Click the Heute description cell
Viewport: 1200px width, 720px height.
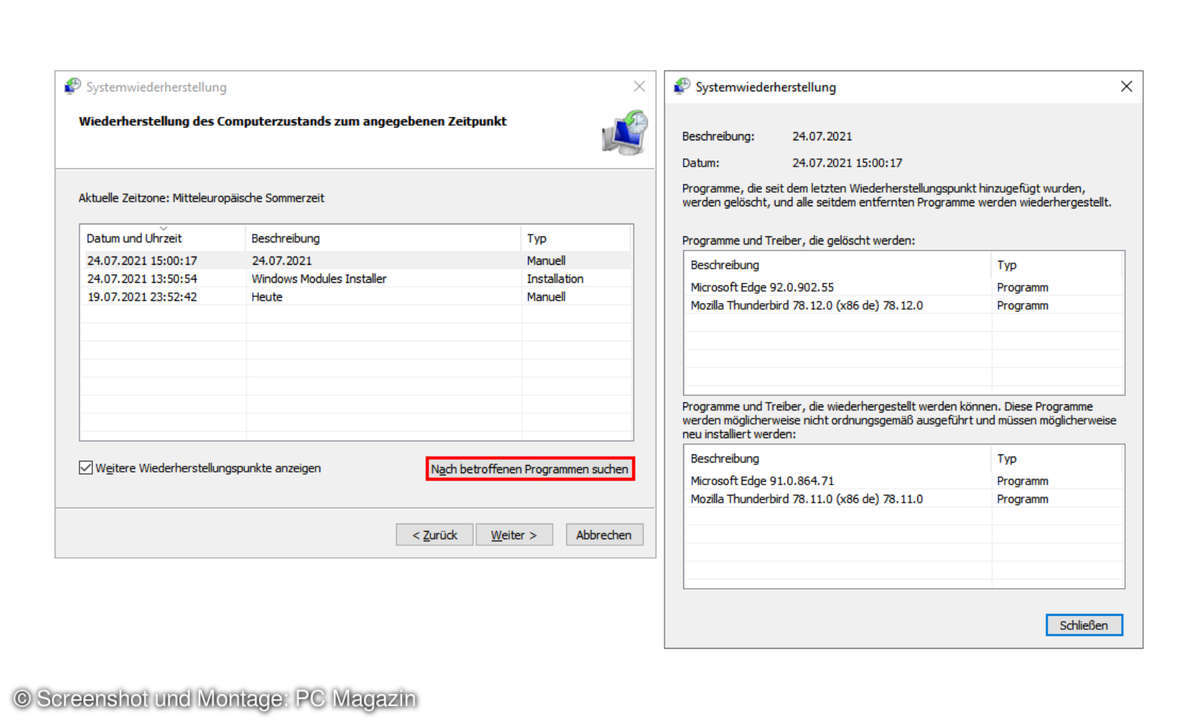[x=267, y=296]
